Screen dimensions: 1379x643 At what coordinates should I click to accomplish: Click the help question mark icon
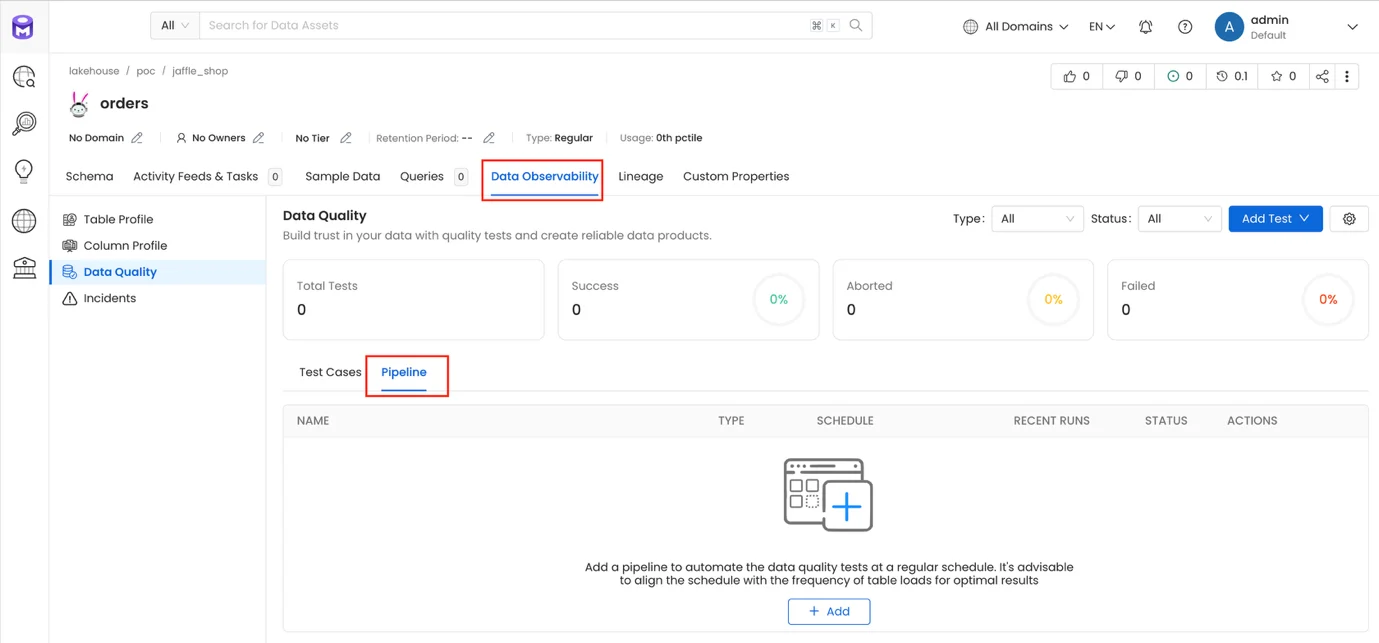click(x=1185, y=27)
